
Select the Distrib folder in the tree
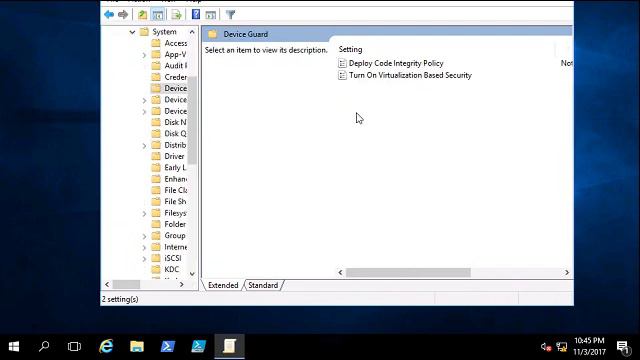(x=175, y=145)
